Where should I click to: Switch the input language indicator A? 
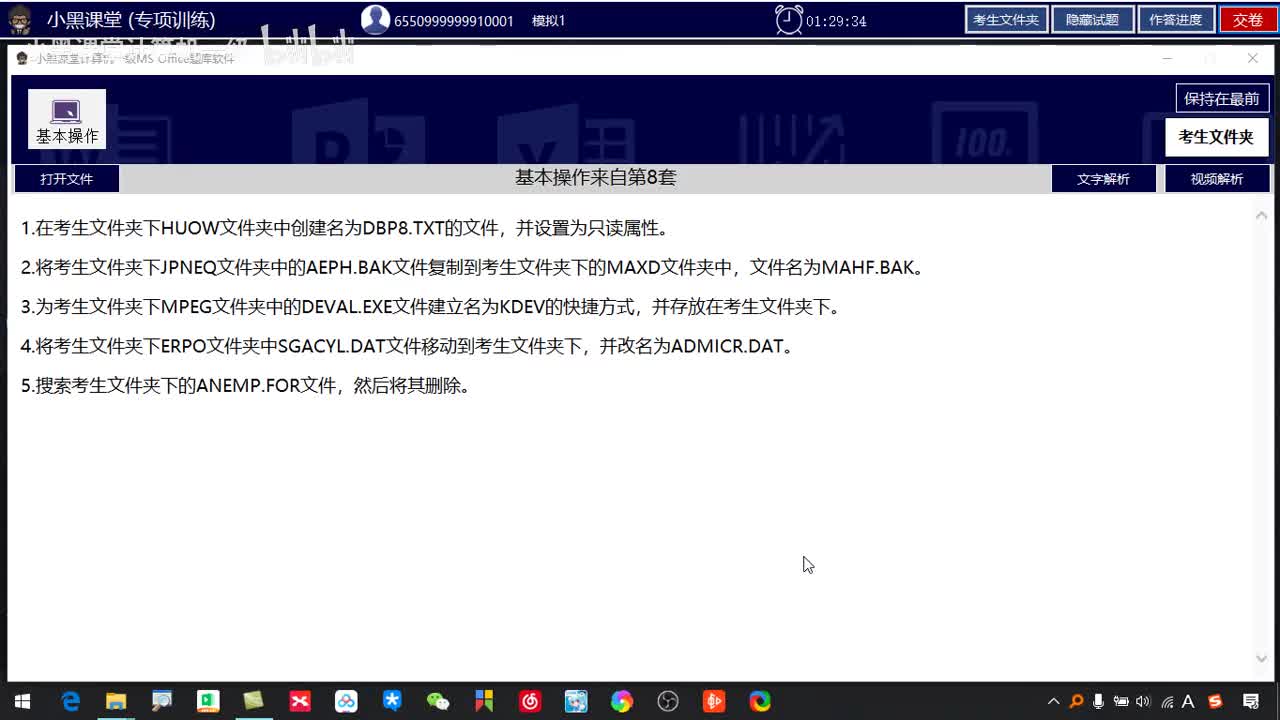click(1189, 701)
